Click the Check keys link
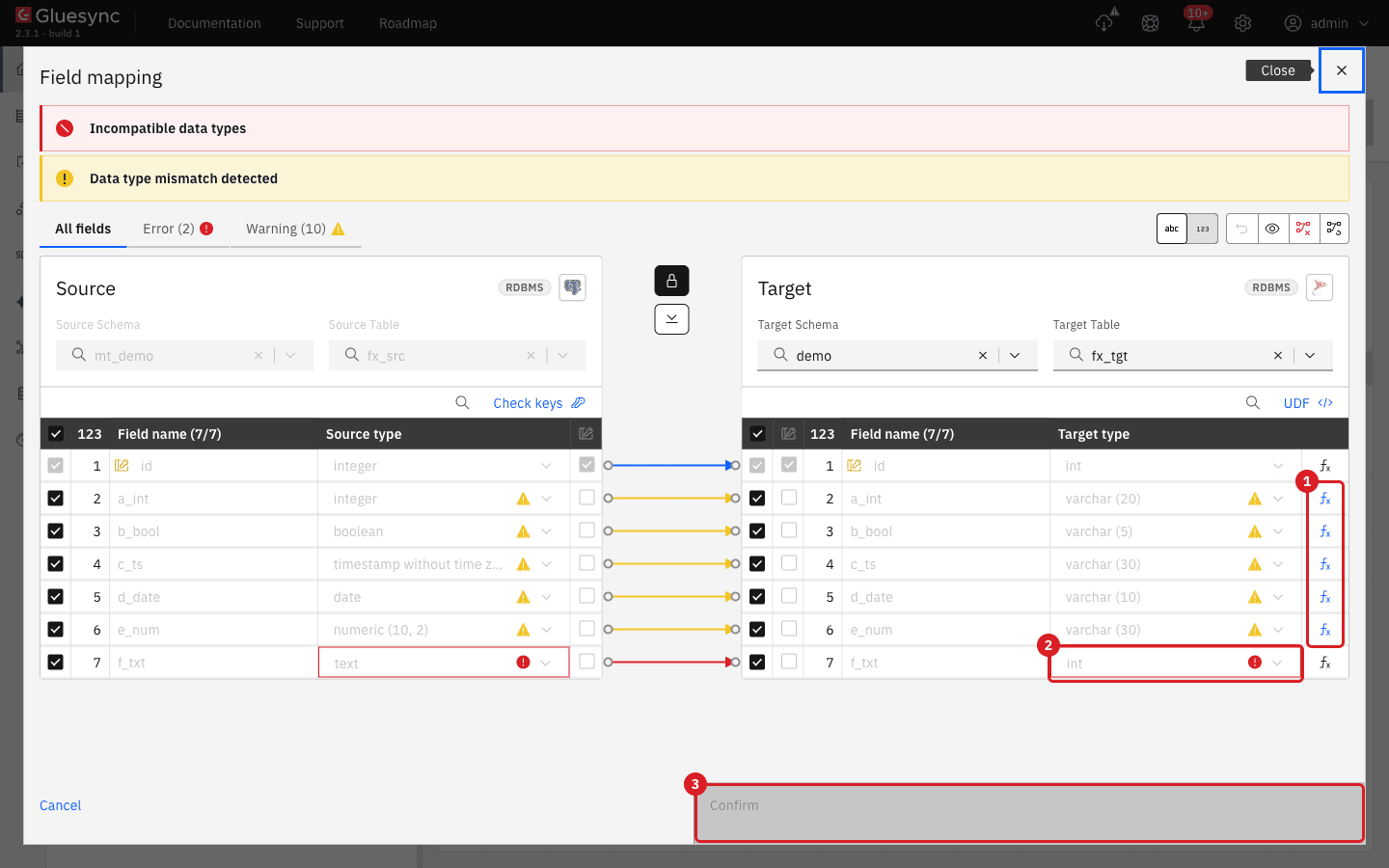1389x868 pixels. pos(539,403)
